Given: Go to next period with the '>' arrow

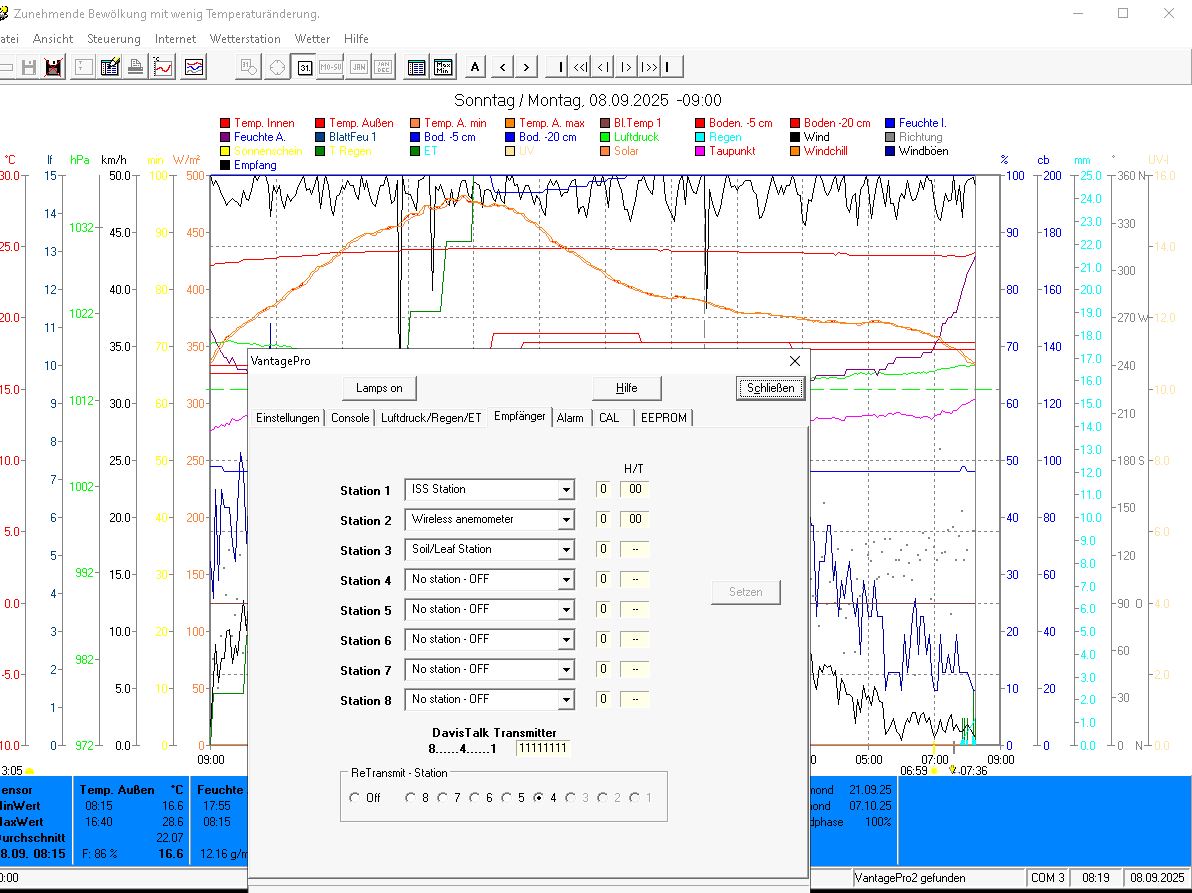Looking at the screenshot, I should coord(526,67).
